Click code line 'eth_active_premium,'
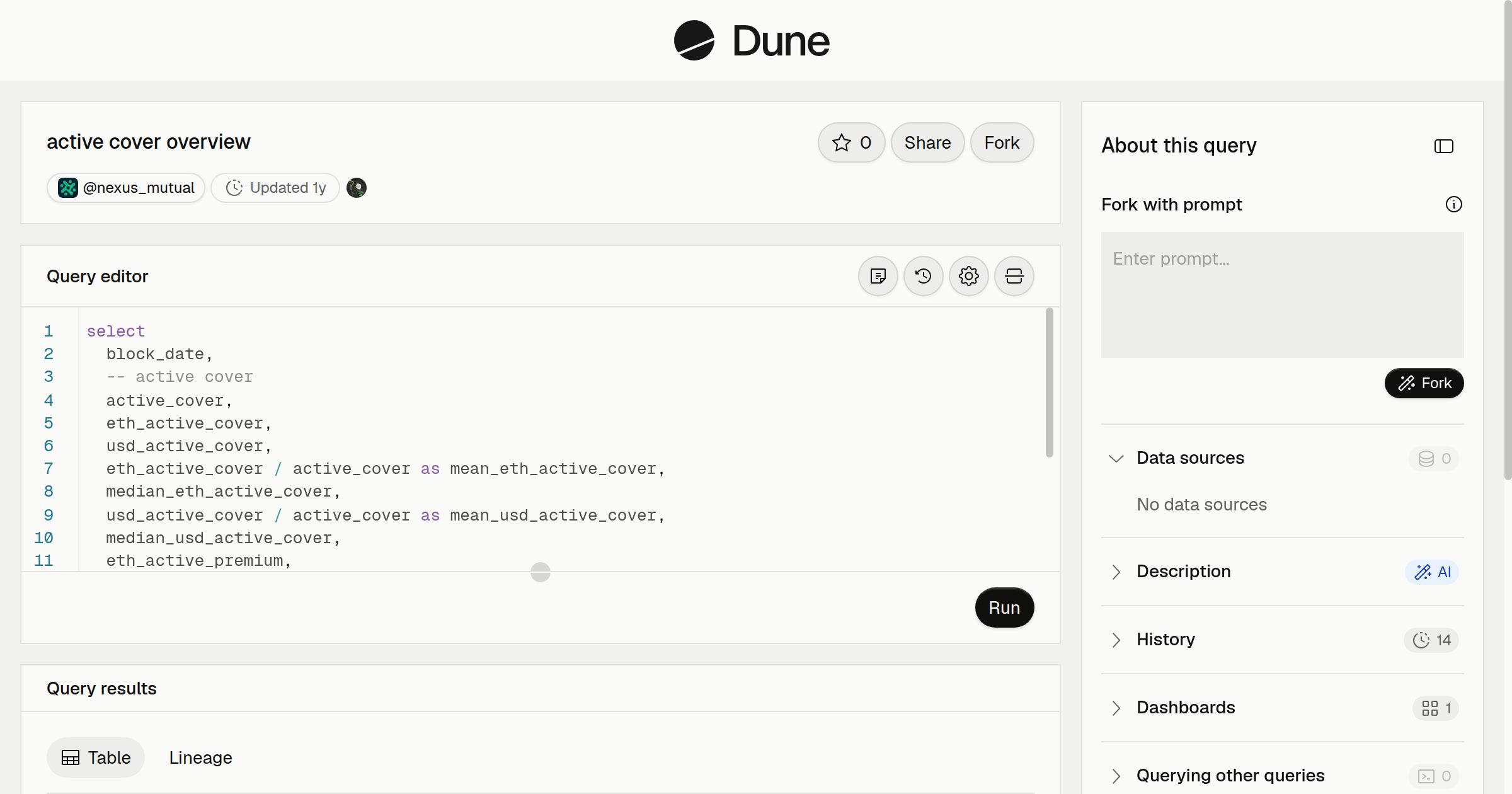Screen dimensions: 1512x794 point(198,561)
